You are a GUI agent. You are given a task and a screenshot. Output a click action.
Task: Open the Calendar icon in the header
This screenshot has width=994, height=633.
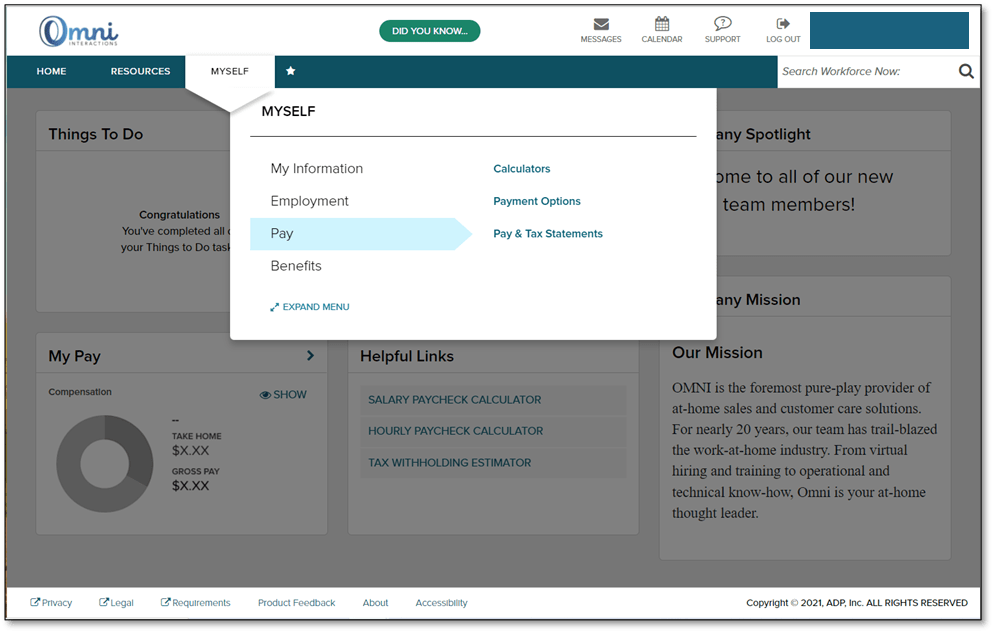[x=661, y=22]
